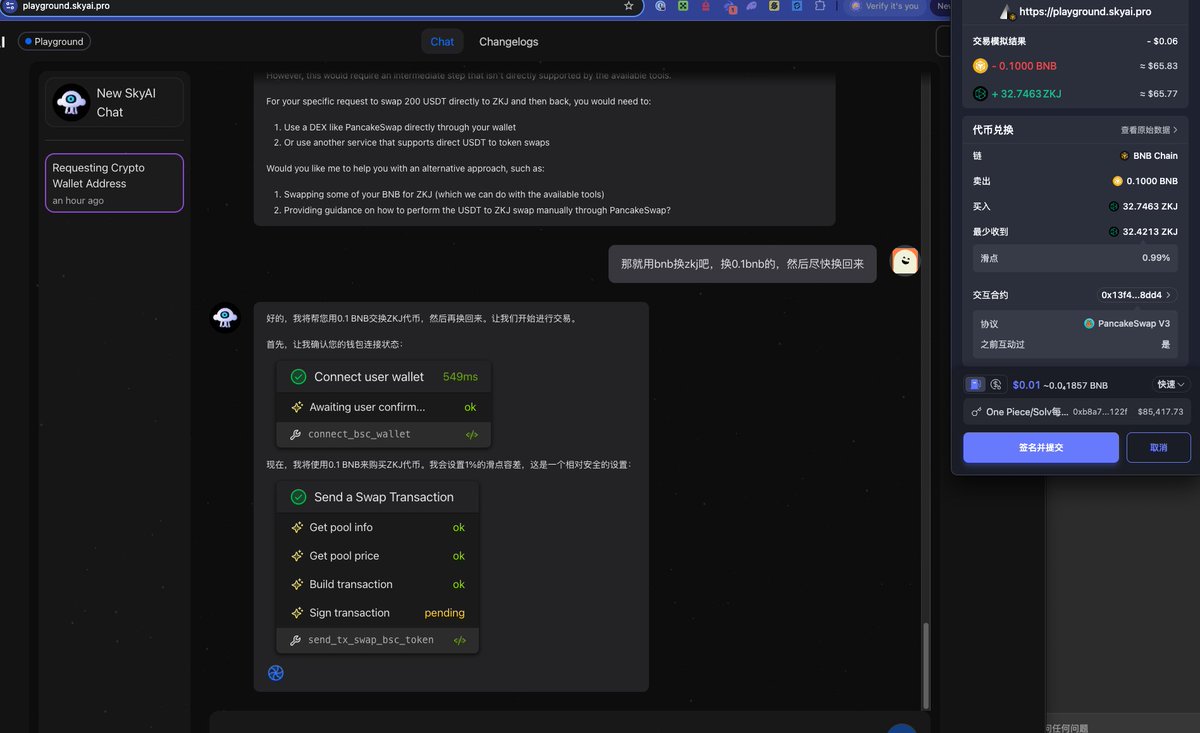Open the purple feather browser extension
1200x733 pixels.
(x=752, y=6)
